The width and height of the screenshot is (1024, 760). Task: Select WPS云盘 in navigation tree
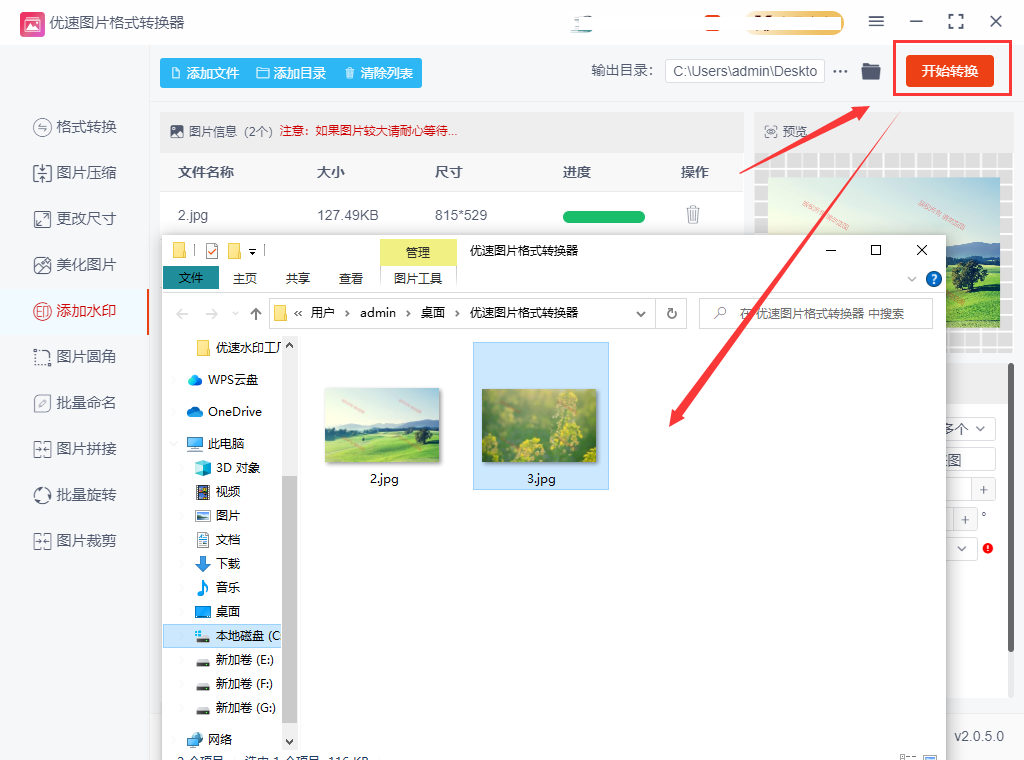223,380
